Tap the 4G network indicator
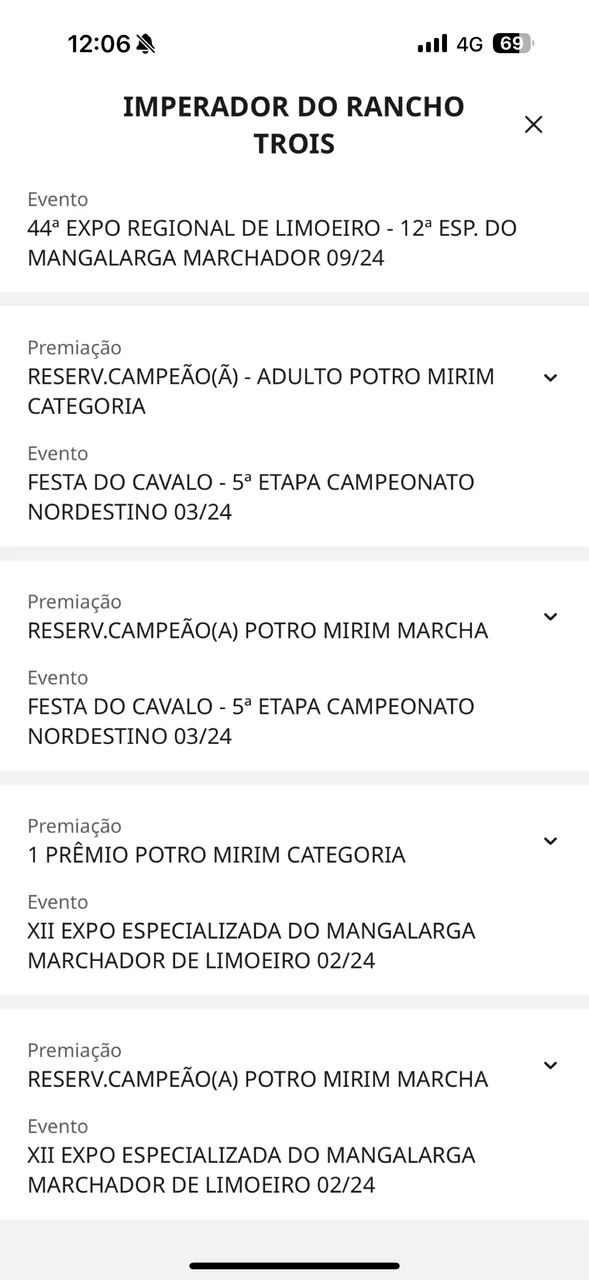589x1280 pixels. pyautogui.click(x=469, y=43)
